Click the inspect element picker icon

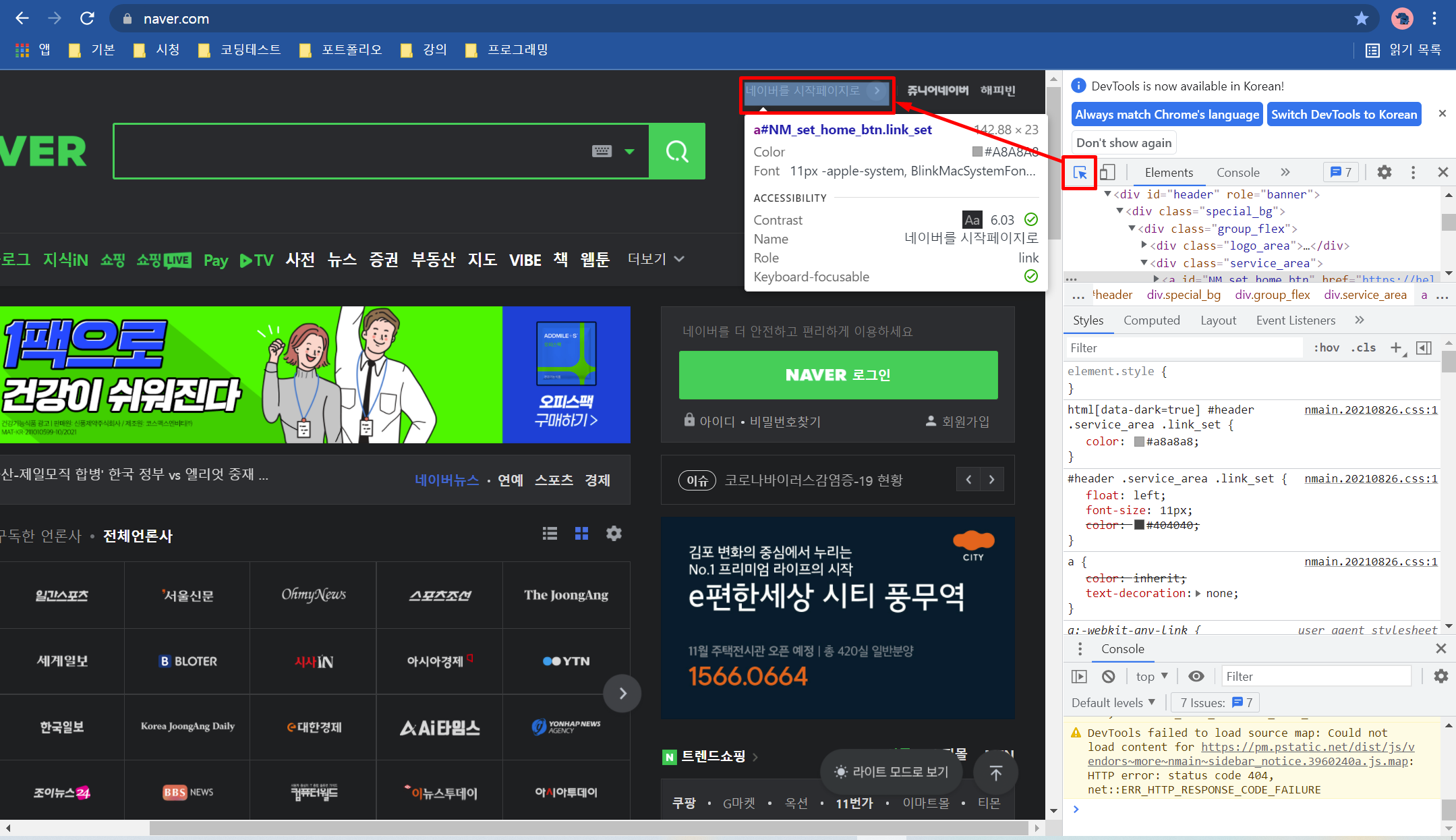coord(1080,173)
